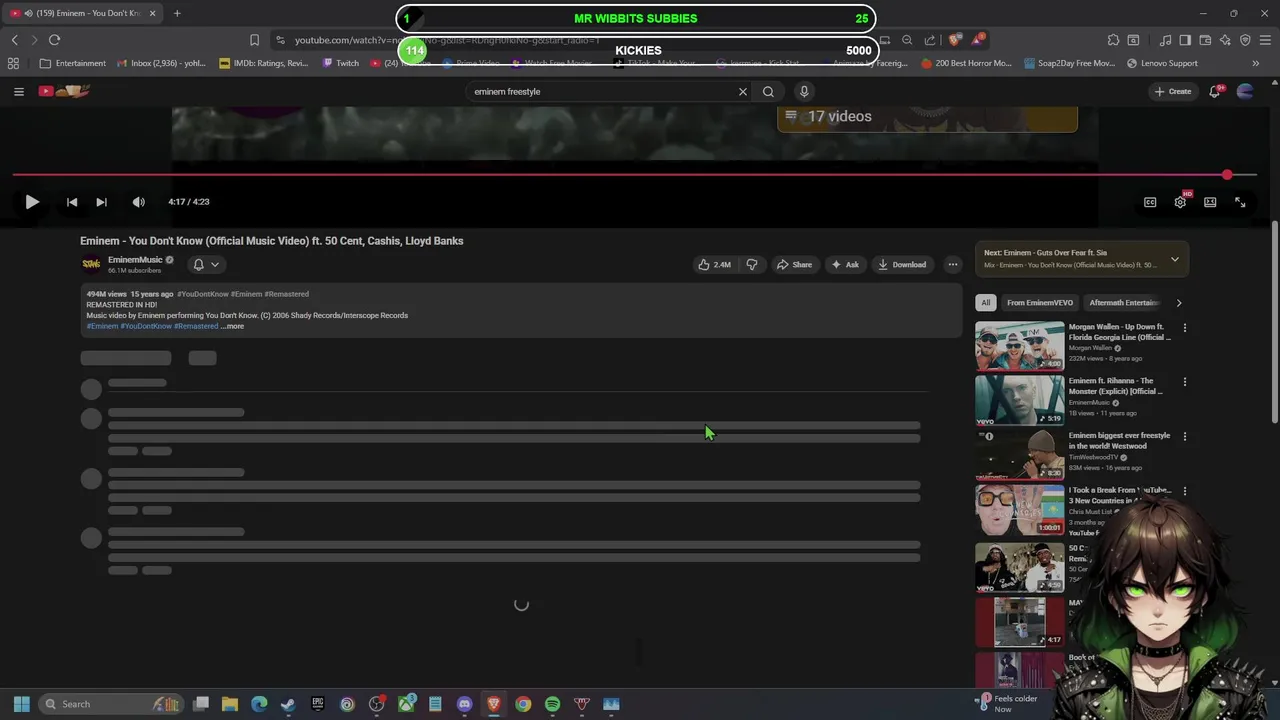Expand subscription options chevron next to bell
Viewport: 1280px width, 720px height.
215,264
